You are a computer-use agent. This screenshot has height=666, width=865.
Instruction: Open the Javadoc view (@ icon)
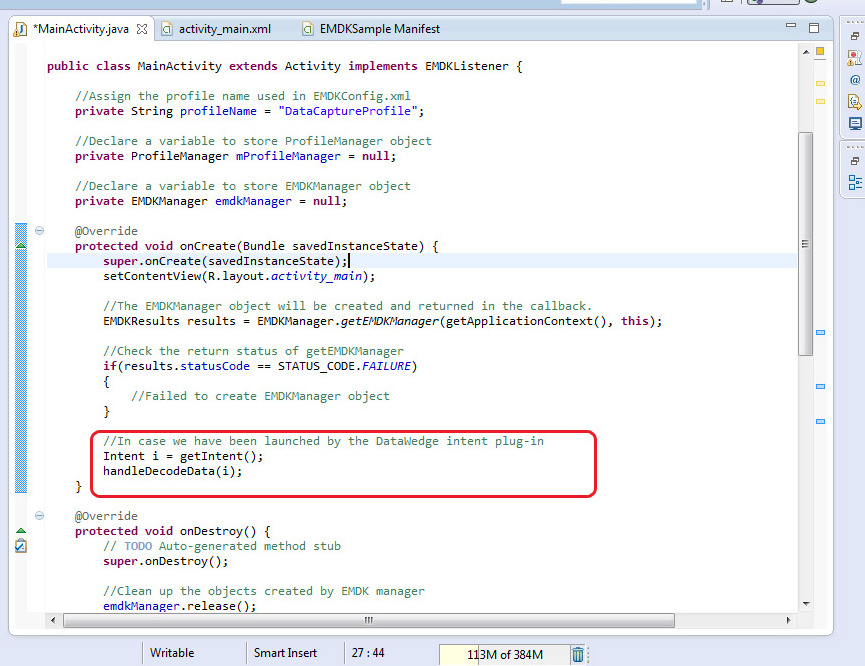click(854, 79)
